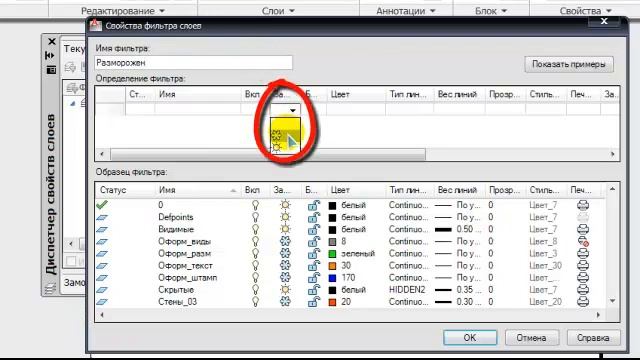Viewport: 640px width, 360px height.
Task: Toggle the on/off lightbulb for layer 0
Action: 255,205
